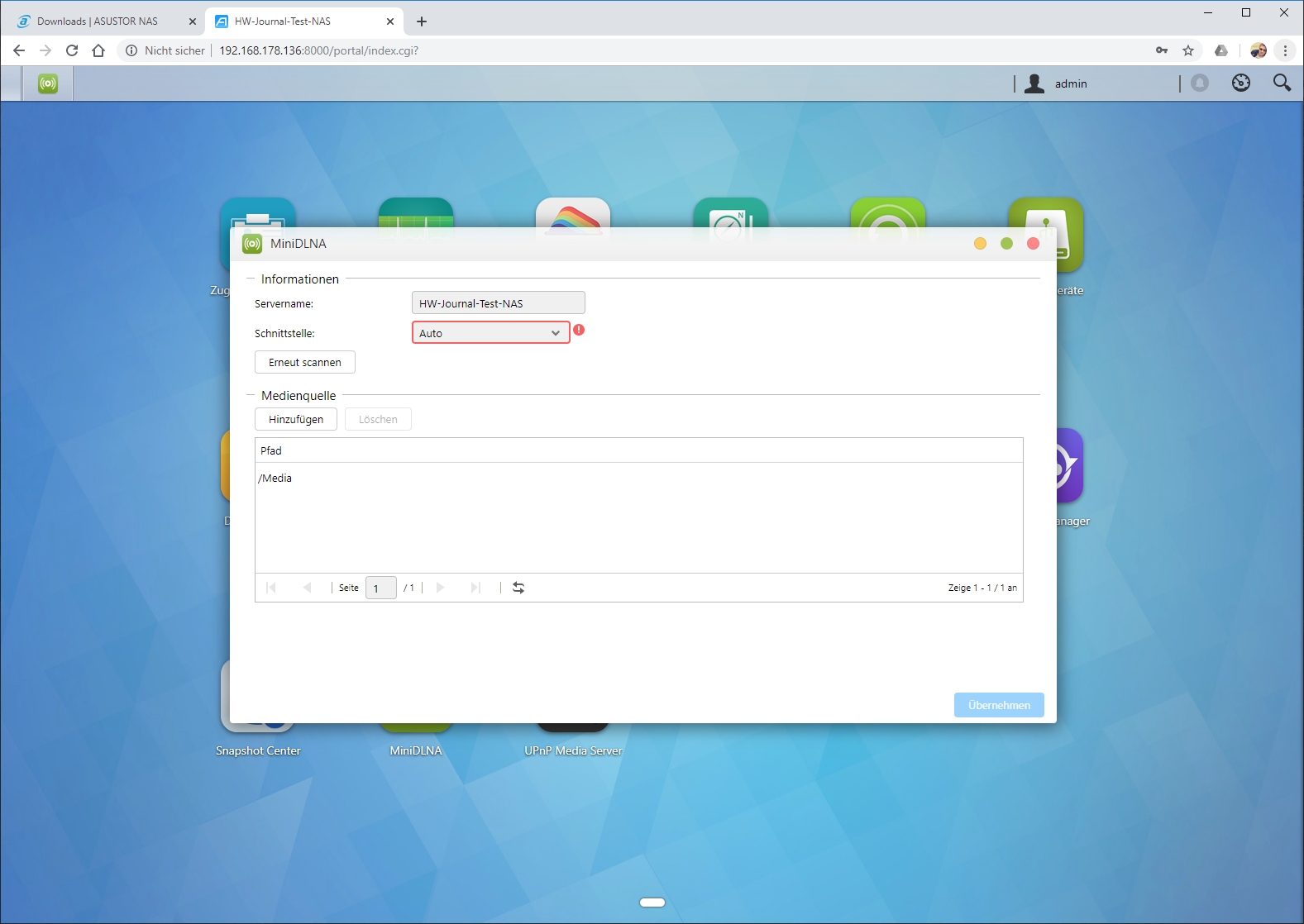Close MiniDLNA window with red dot
The image size is (1304, 924).
click(1033, 243)
